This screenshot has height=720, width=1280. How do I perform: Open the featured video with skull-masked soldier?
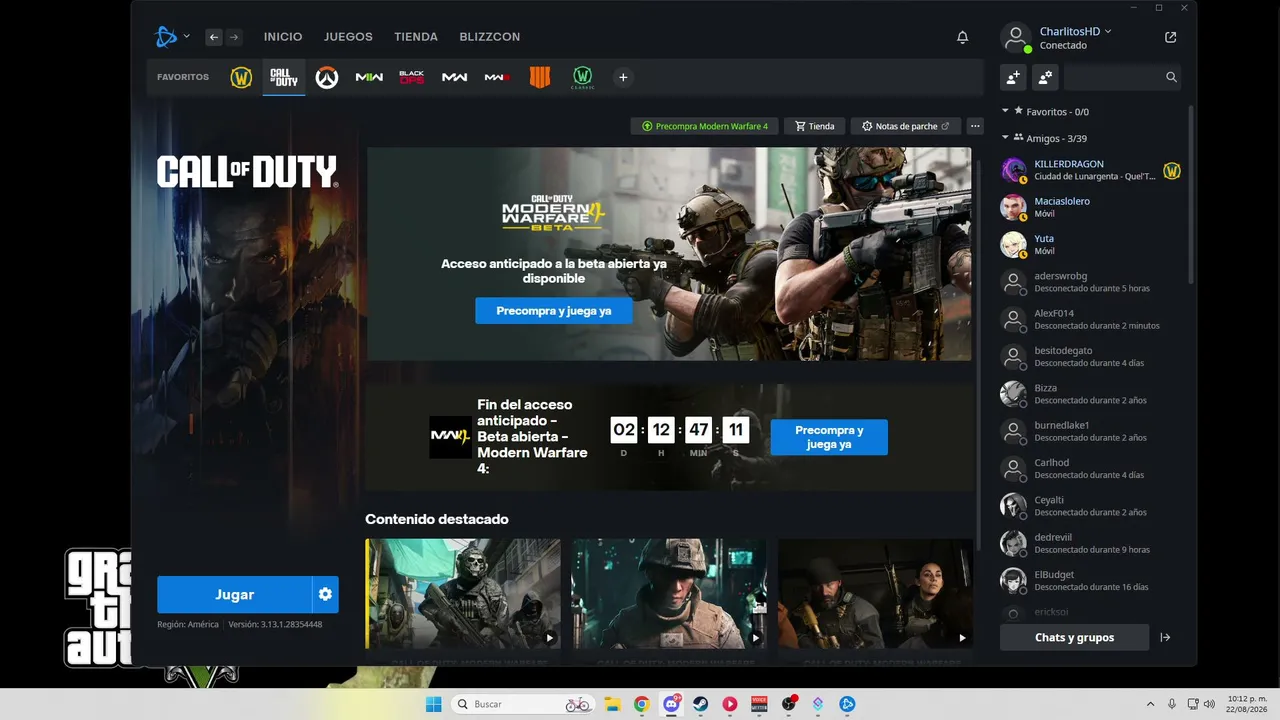tap(463, 594)
